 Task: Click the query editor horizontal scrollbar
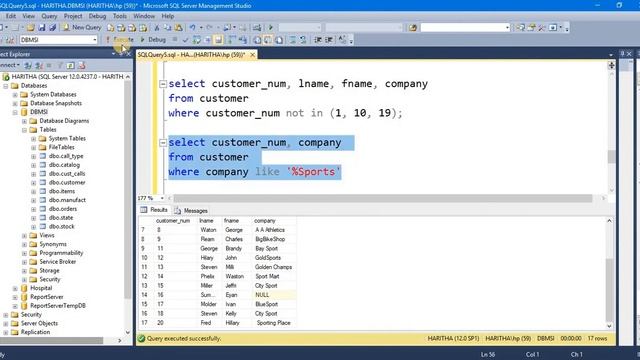coord(382,198)
